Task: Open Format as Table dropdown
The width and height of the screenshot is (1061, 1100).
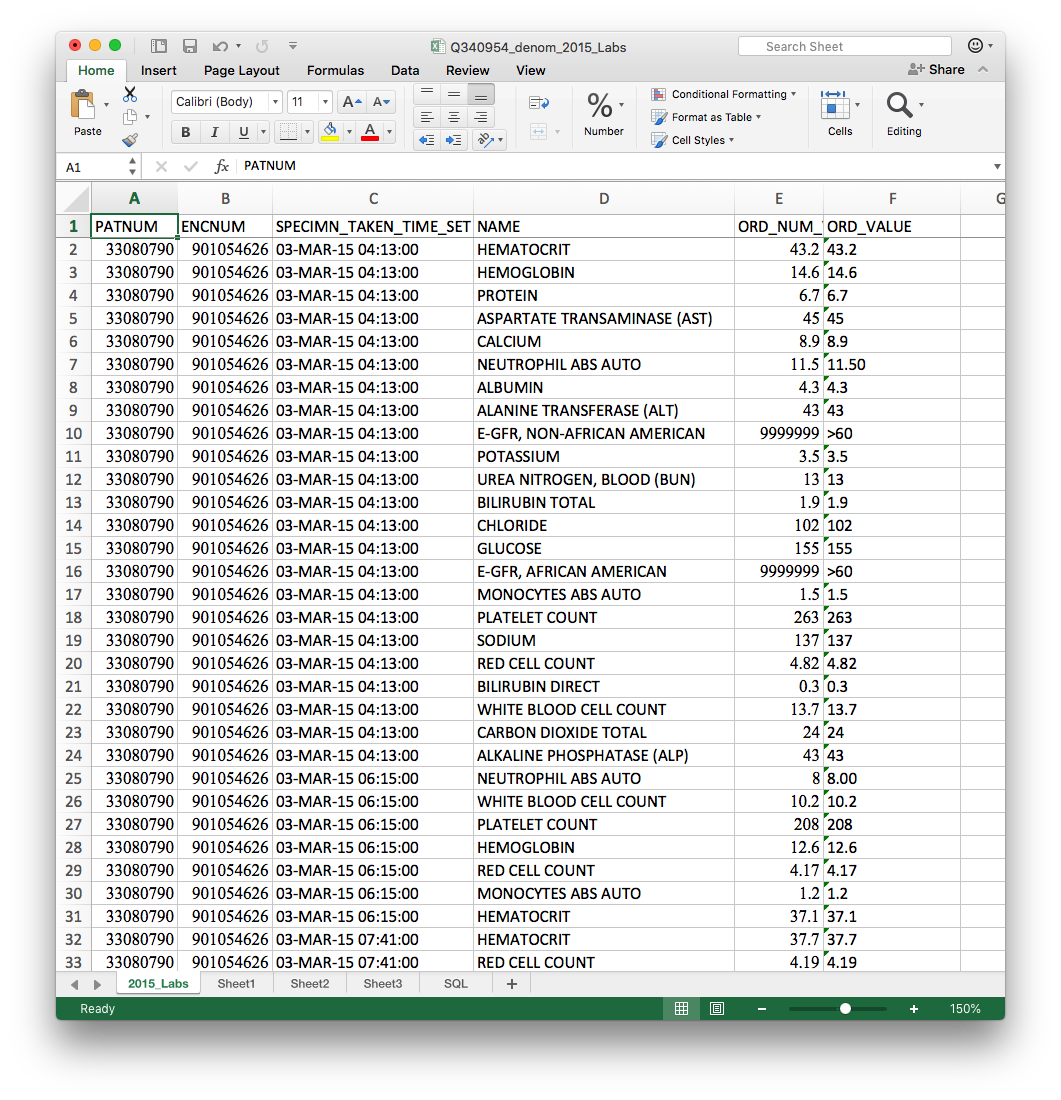Action: pyautogui.click(x=706, y=117)
